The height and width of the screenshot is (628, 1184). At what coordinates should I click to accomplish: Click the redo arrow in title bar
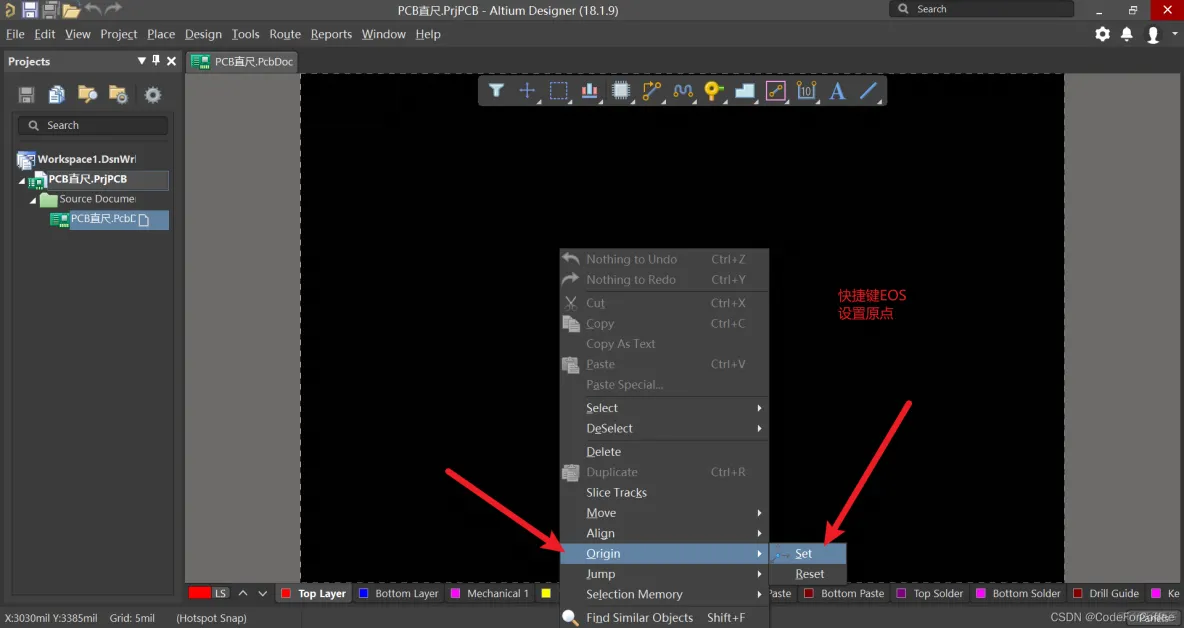tap(113, 9)
